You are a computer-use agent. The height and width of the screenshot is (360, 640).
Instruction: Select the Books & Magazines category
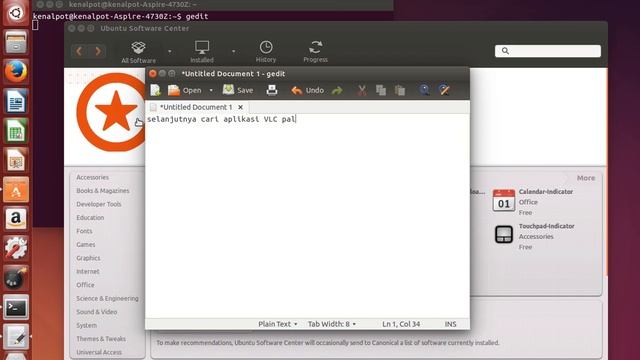pyautogui.click(x=102, y=191)
